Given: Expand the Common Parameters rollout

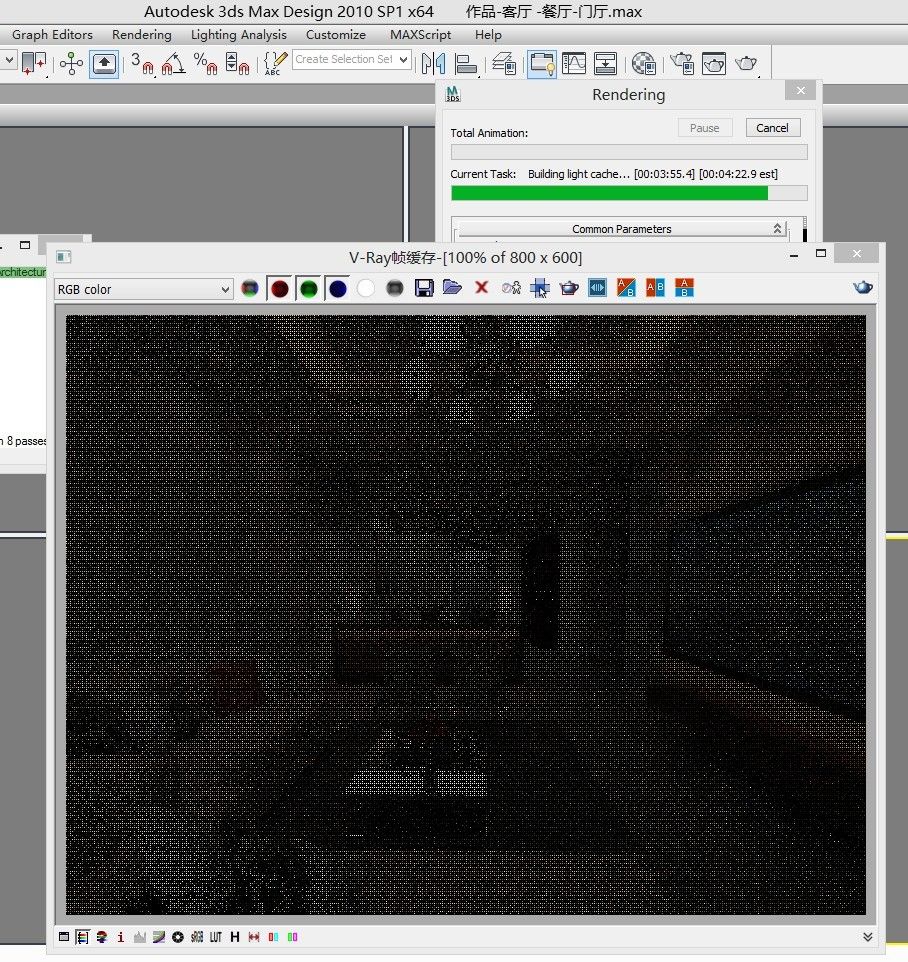Looking at the screenshot, I should tap(621, 229).
